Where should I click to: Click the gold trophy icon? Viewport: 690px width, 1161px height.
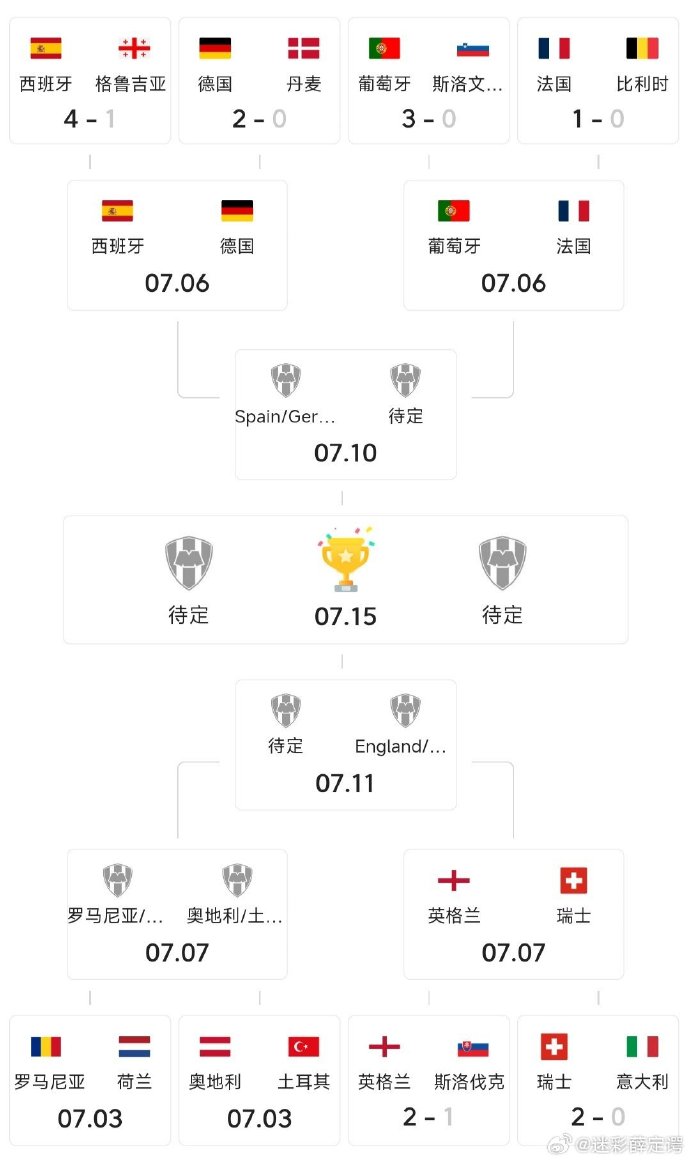(x=346, y=560)
